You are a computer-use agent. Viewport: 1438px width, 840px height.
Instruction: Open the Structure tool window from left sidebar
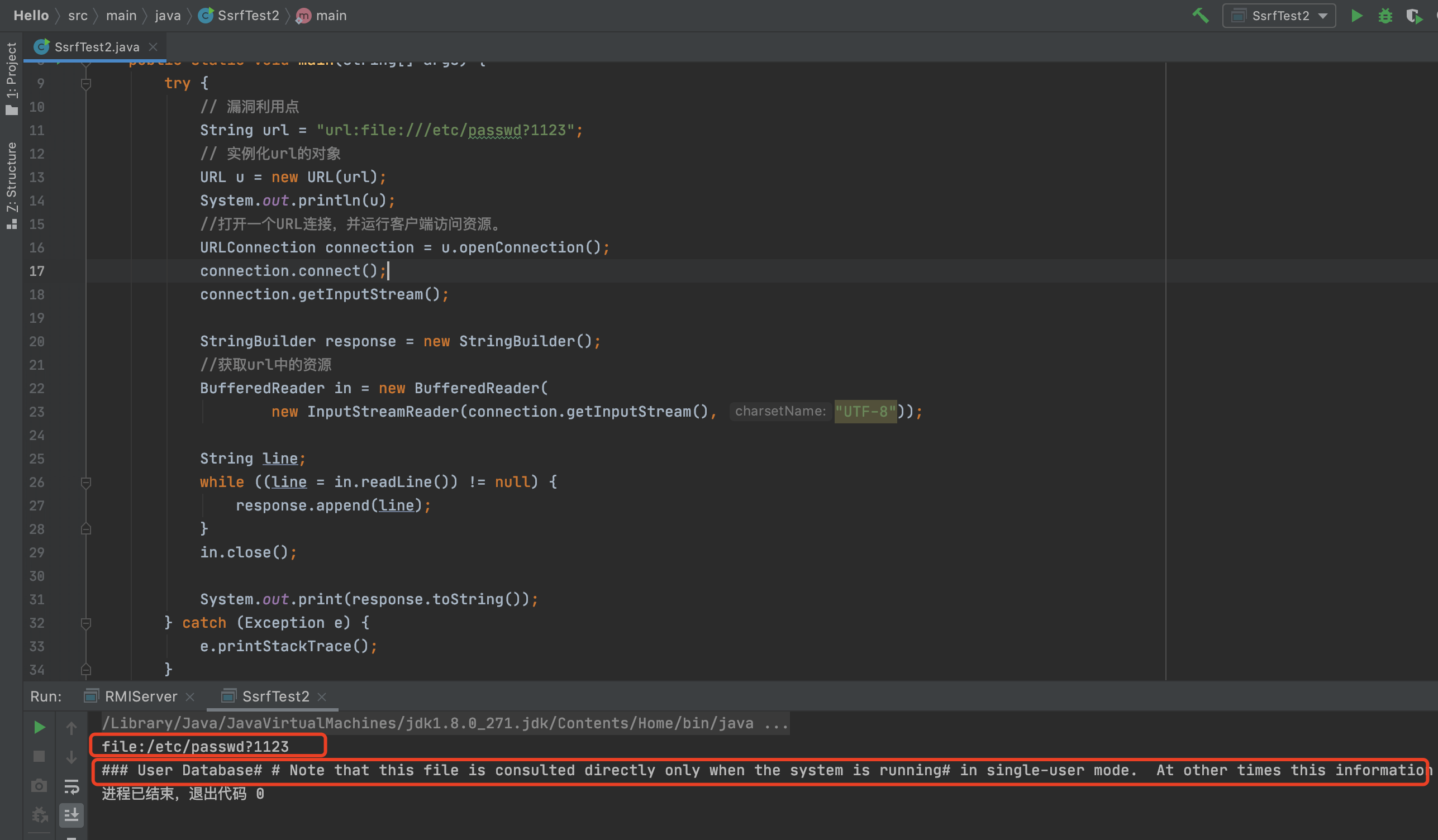[x=11, y=185]
